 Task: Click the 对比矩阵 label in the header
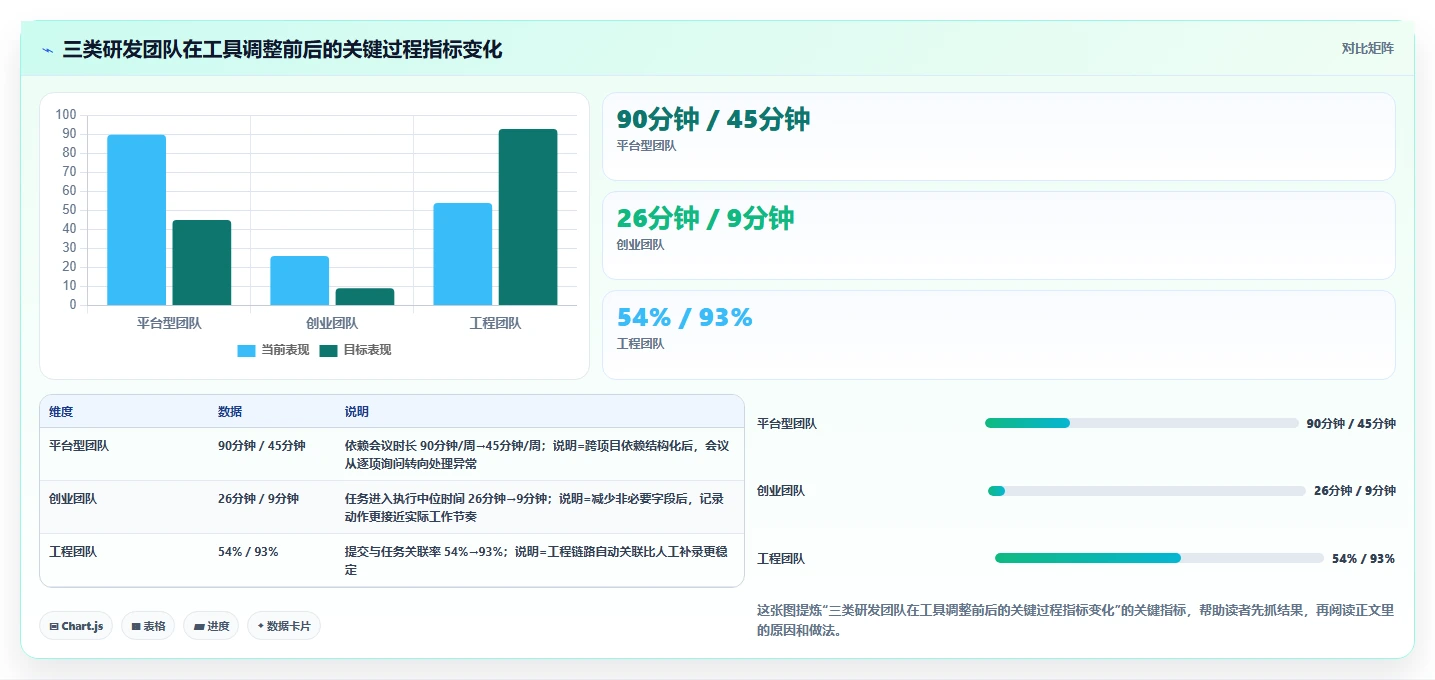(x=1367, y=48)
